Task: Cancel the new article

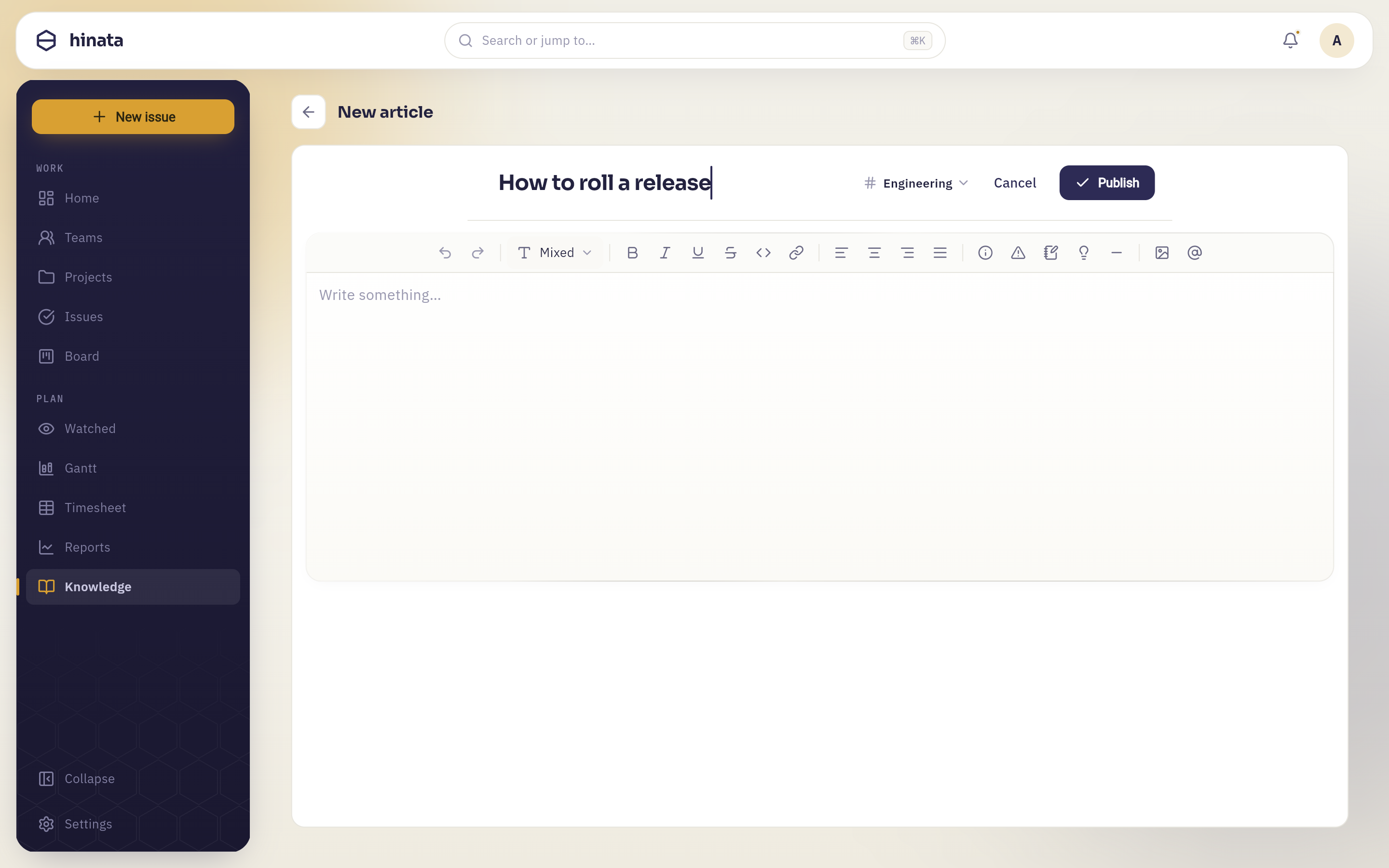Action: [1015, 183]
